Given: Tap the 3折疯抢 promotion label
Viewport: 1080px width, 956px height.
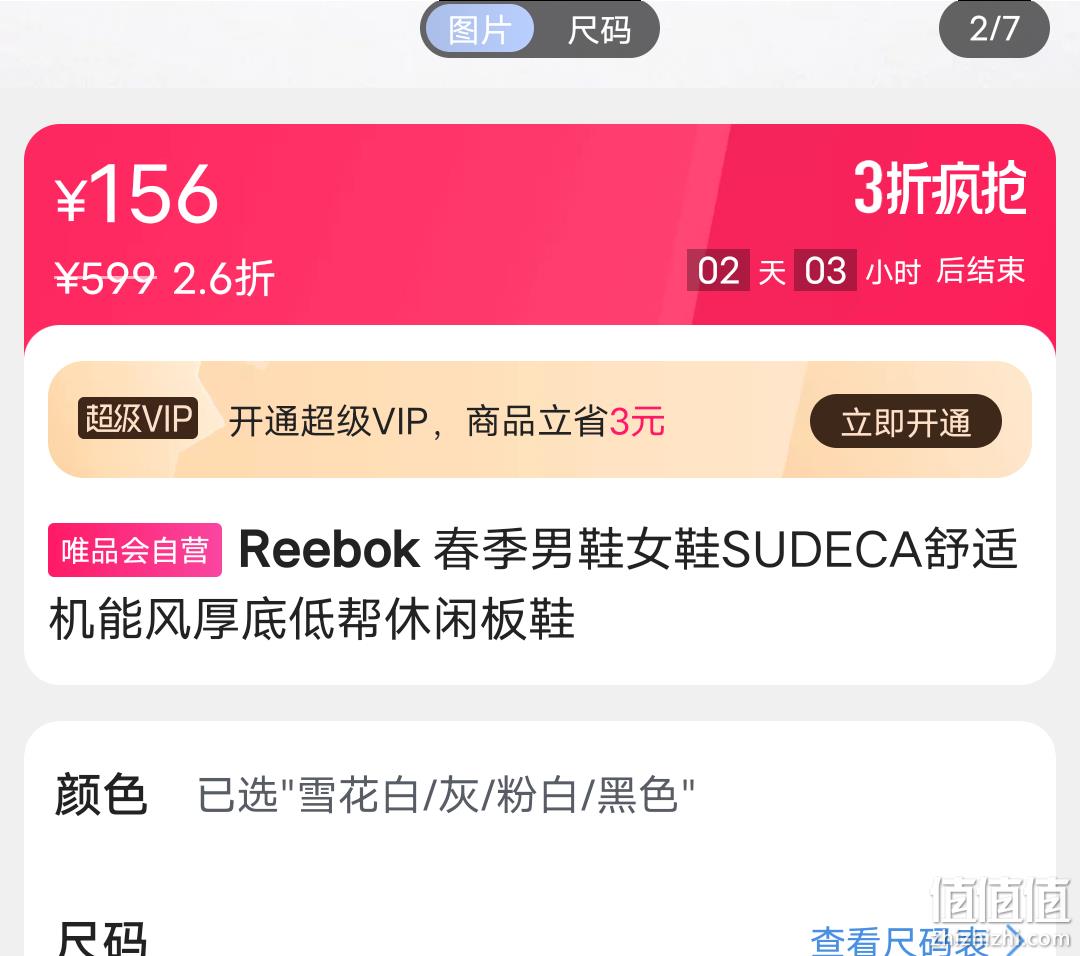Looking at the screenshot, I should (940, 188).
